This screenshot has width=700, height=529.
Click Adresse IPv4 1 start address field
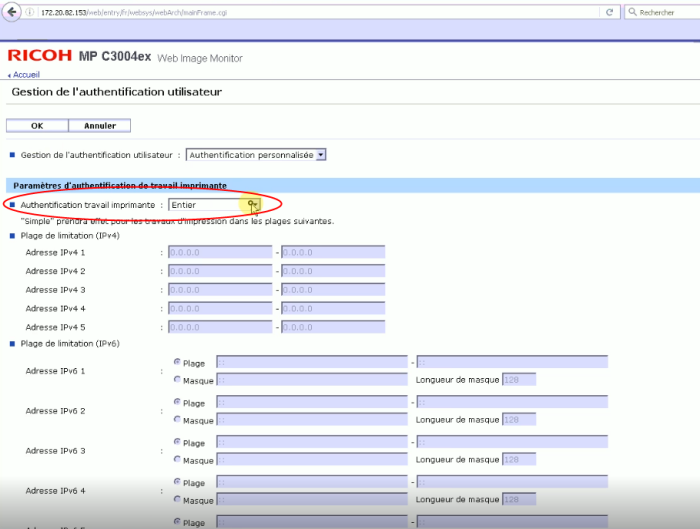pyautogui.click(x=220, y=253)
